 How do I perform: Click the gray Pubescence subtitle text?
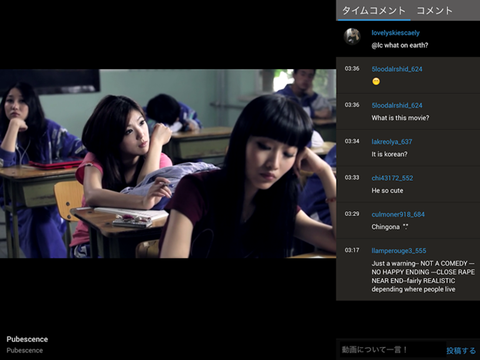click(25, 350)
